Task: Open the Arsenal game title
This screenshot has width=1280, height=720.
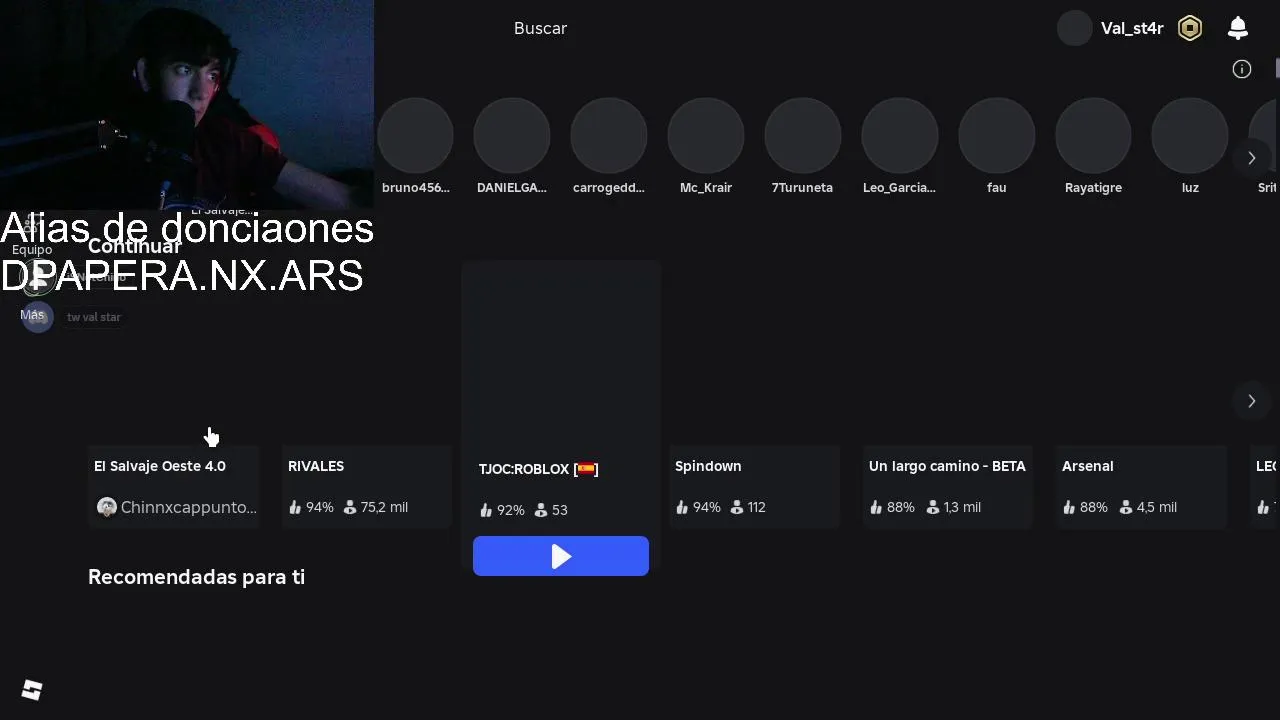Action: [1087, 466]
